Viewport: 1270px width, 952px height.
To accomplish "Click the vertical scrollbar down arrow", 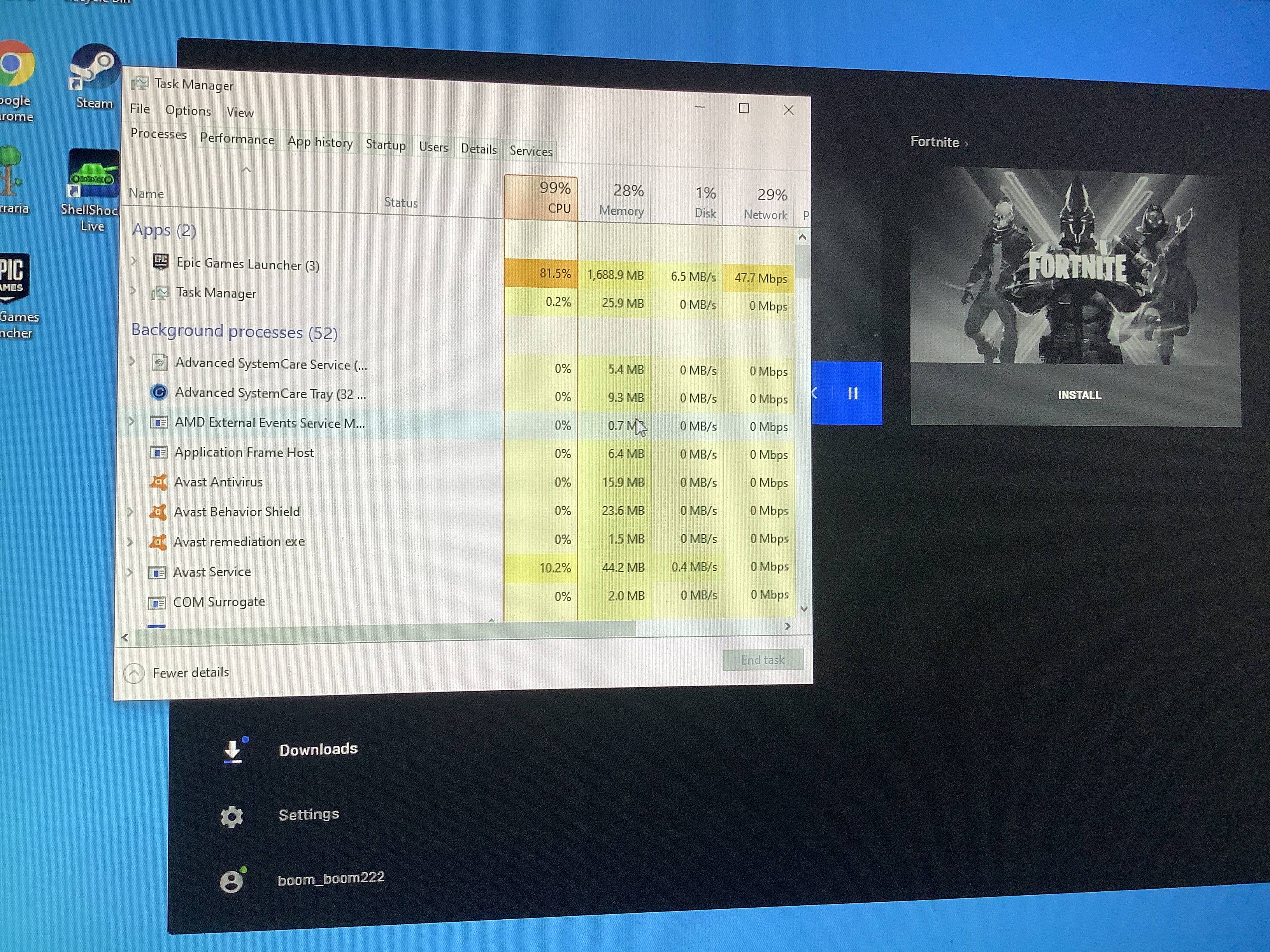I will 804,609.
